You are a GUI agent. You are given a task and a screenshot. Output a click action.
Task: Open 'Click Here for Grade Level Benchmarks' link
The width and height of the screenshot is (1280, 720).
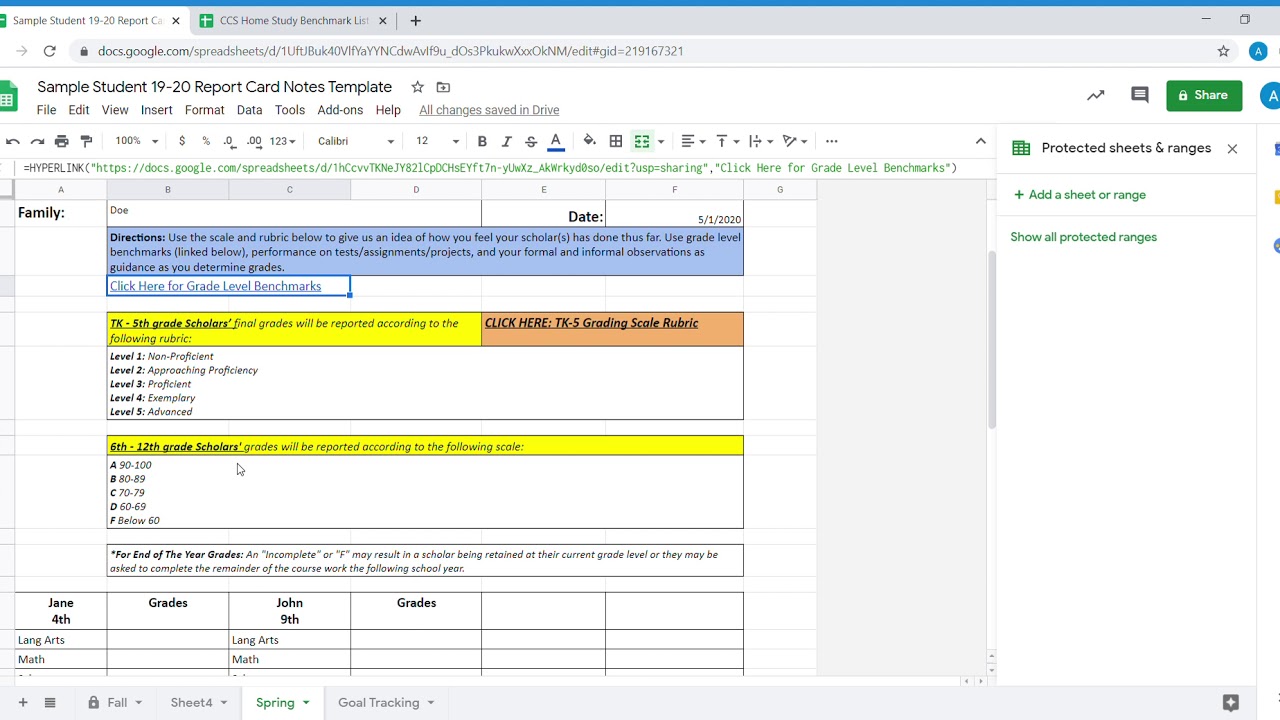[215, 286]
